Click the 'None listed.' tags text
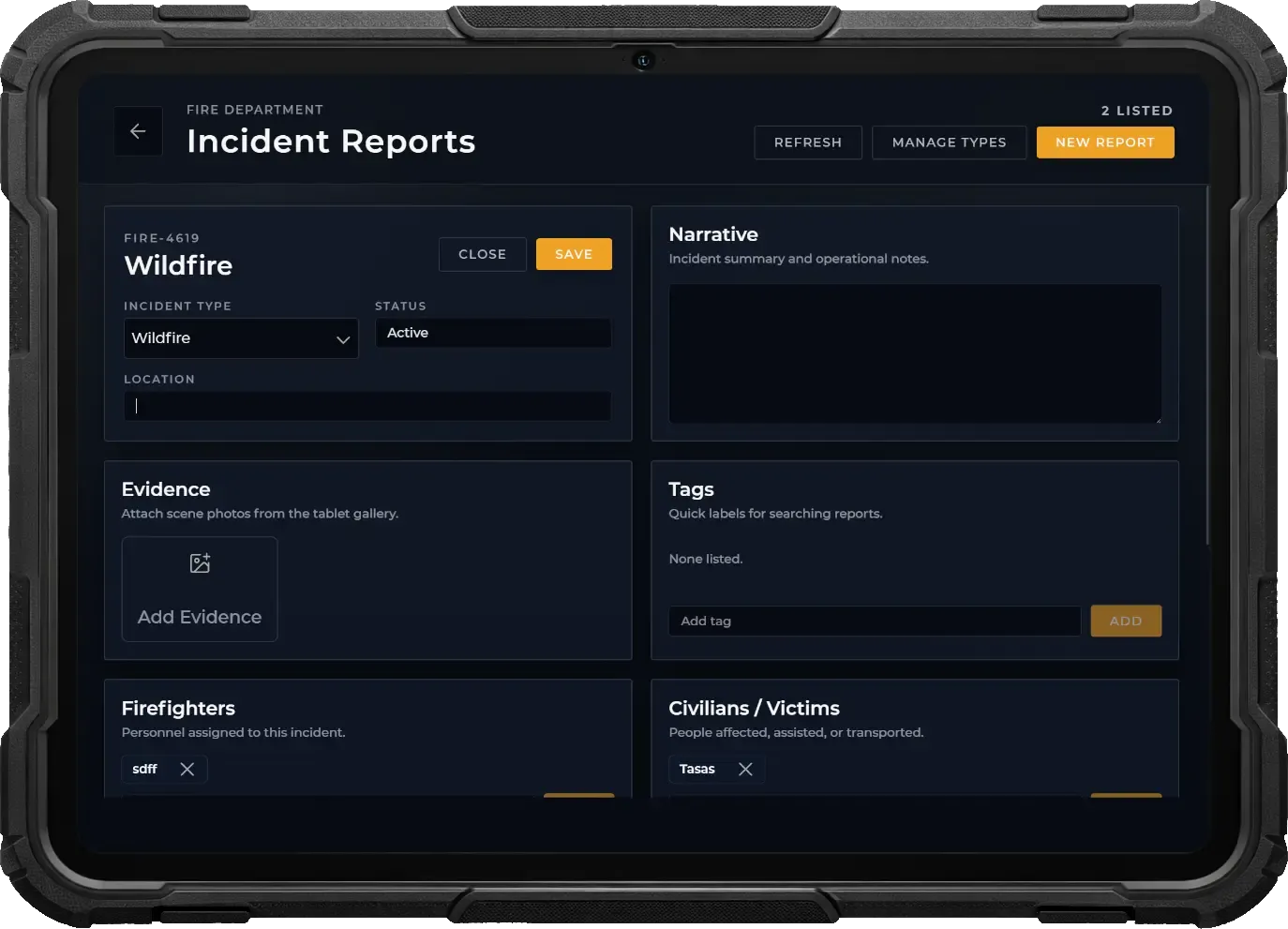Image resolution: width=1288 pixels, height=929 pixels. coord(706,559)
